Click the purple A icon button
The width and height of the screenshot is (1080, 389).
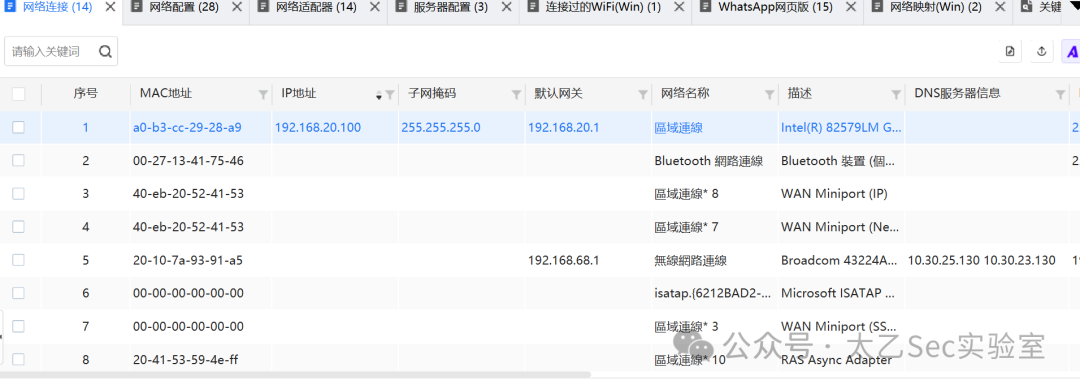1072,52
